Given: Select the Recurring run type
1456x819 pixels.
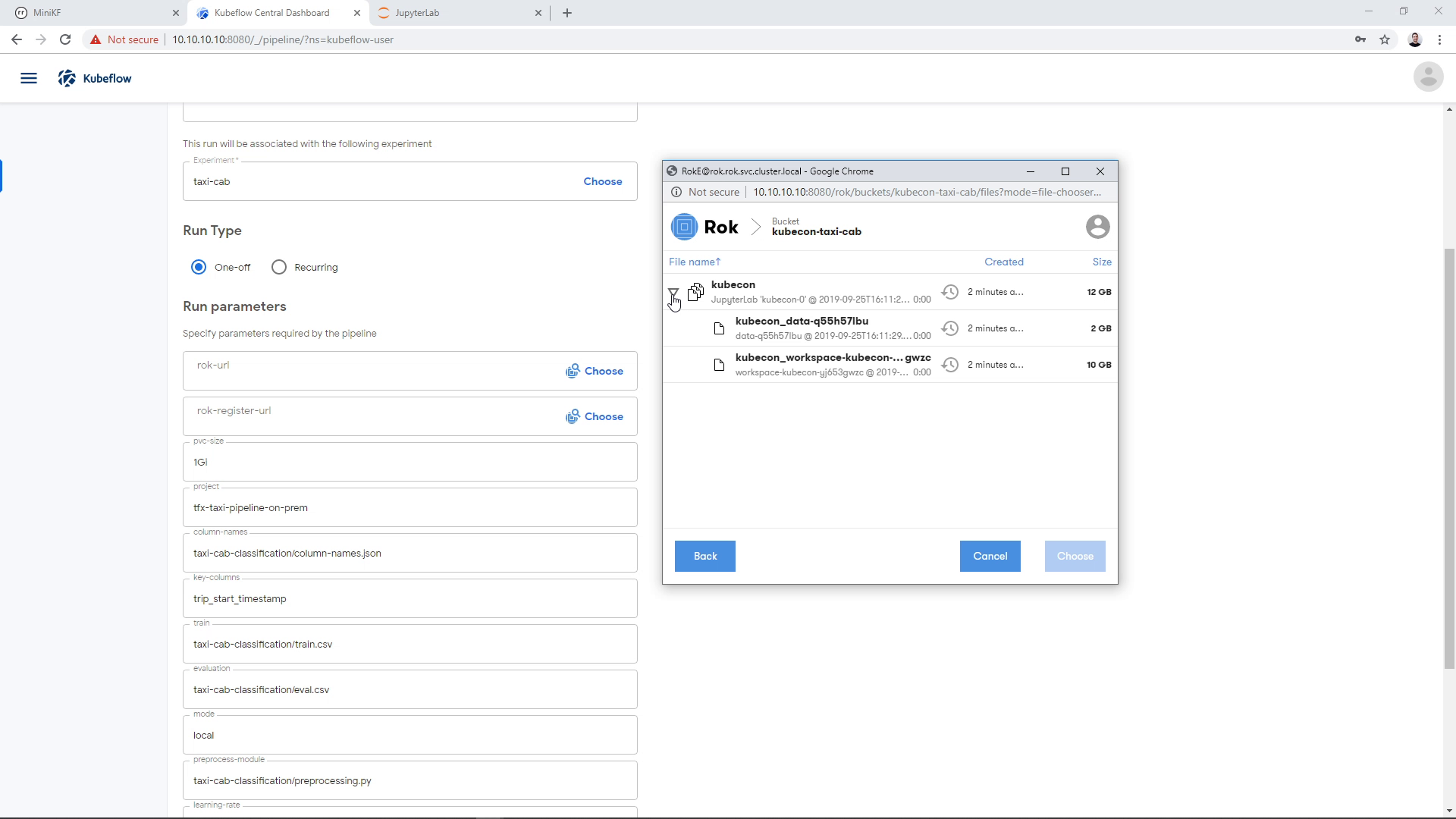Looking at the screenshot, I should 279,267.
